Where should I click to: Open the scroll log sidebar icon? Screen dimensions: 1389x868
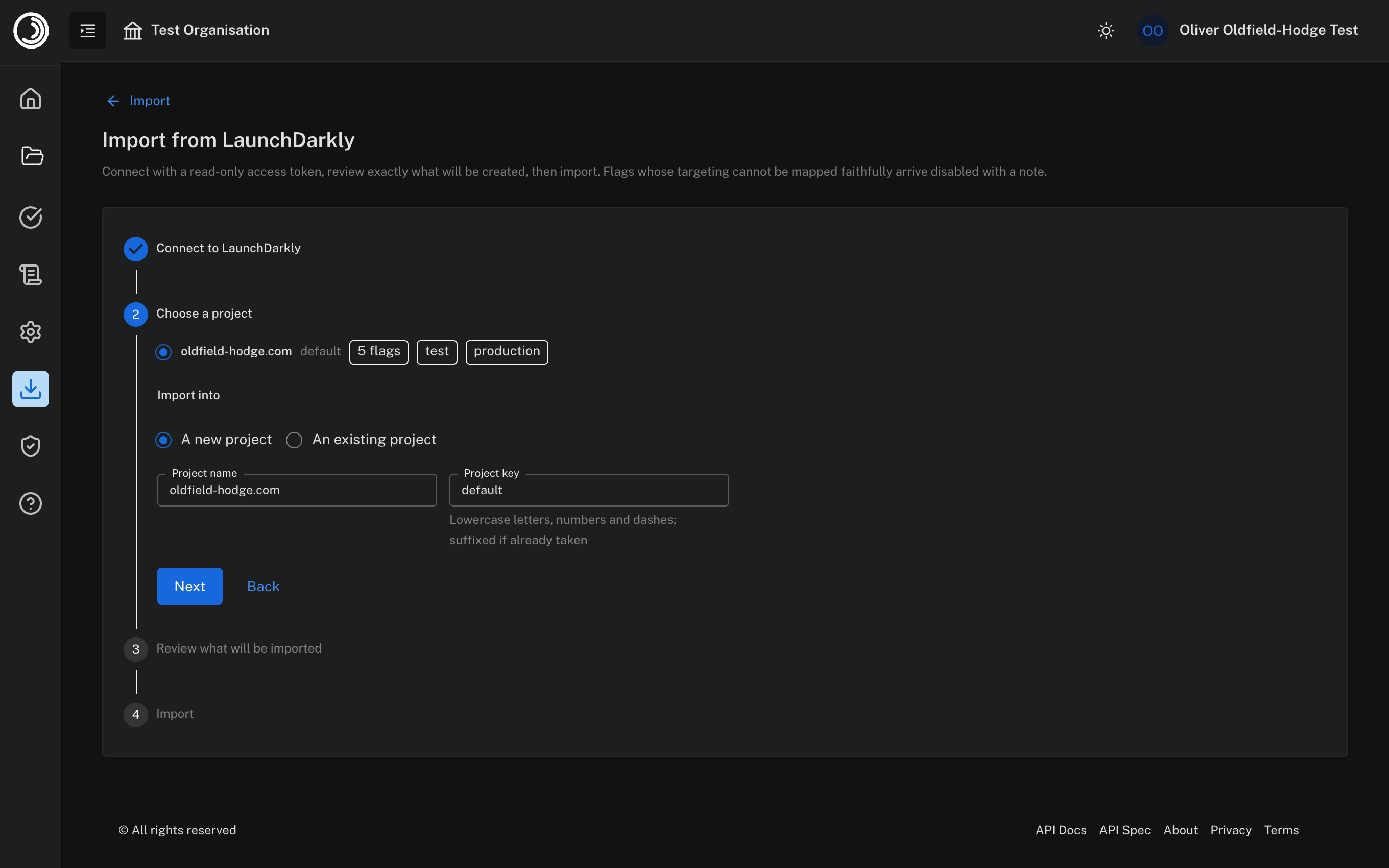pyautogui.click(x=31, y=274)
